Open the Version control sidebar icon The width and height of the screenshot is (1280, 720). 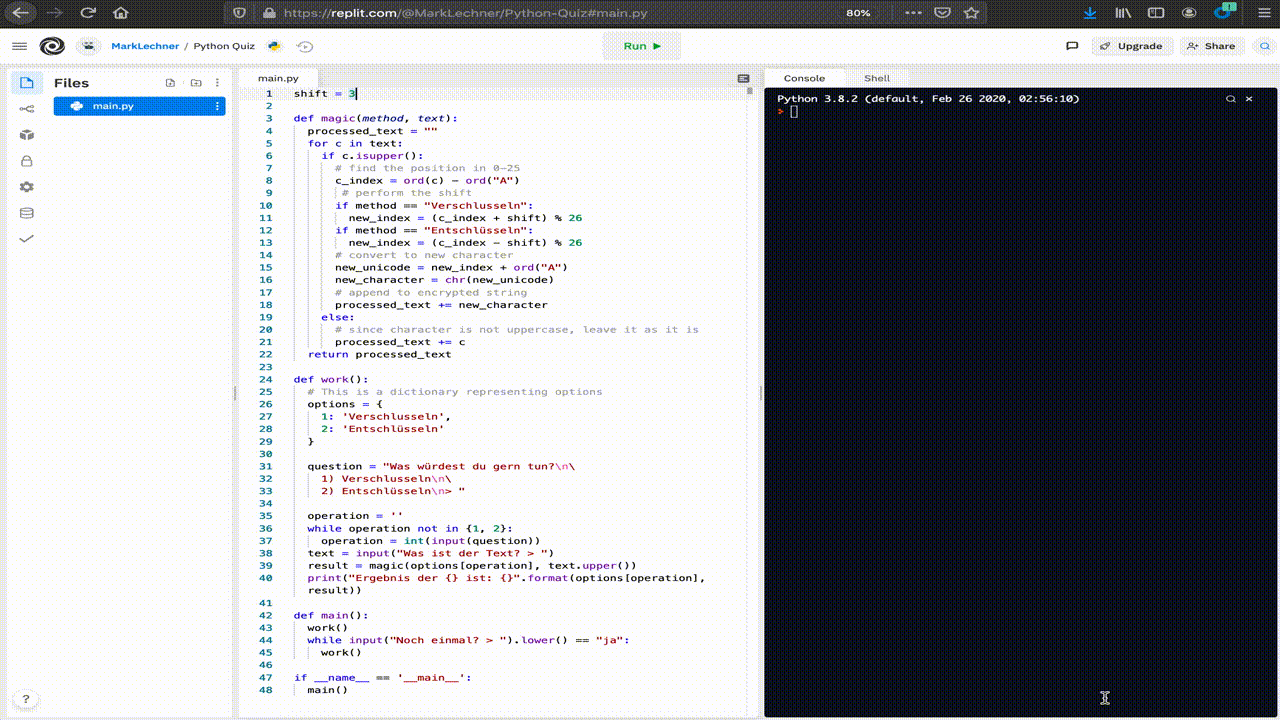pos(27,109)
